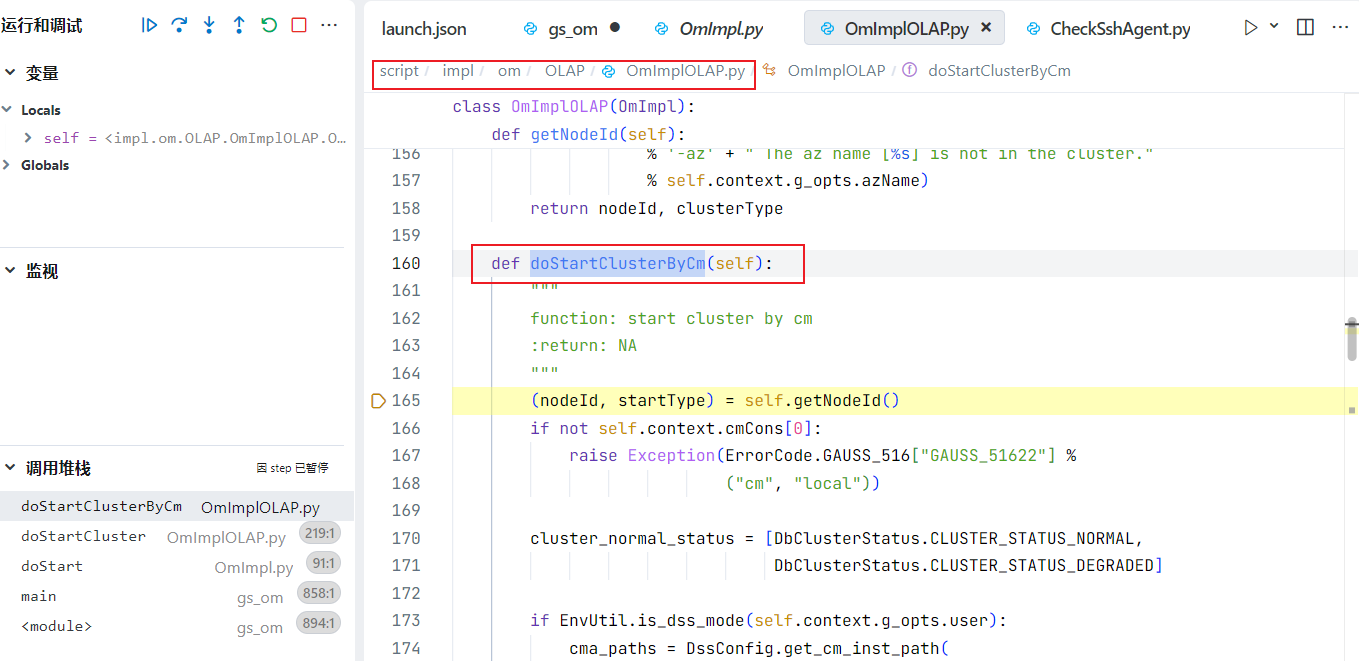The image size is (1359, 661).
Task: Click OmImplOLAP.py in the breadcrumb
Action: pos(685,71)
